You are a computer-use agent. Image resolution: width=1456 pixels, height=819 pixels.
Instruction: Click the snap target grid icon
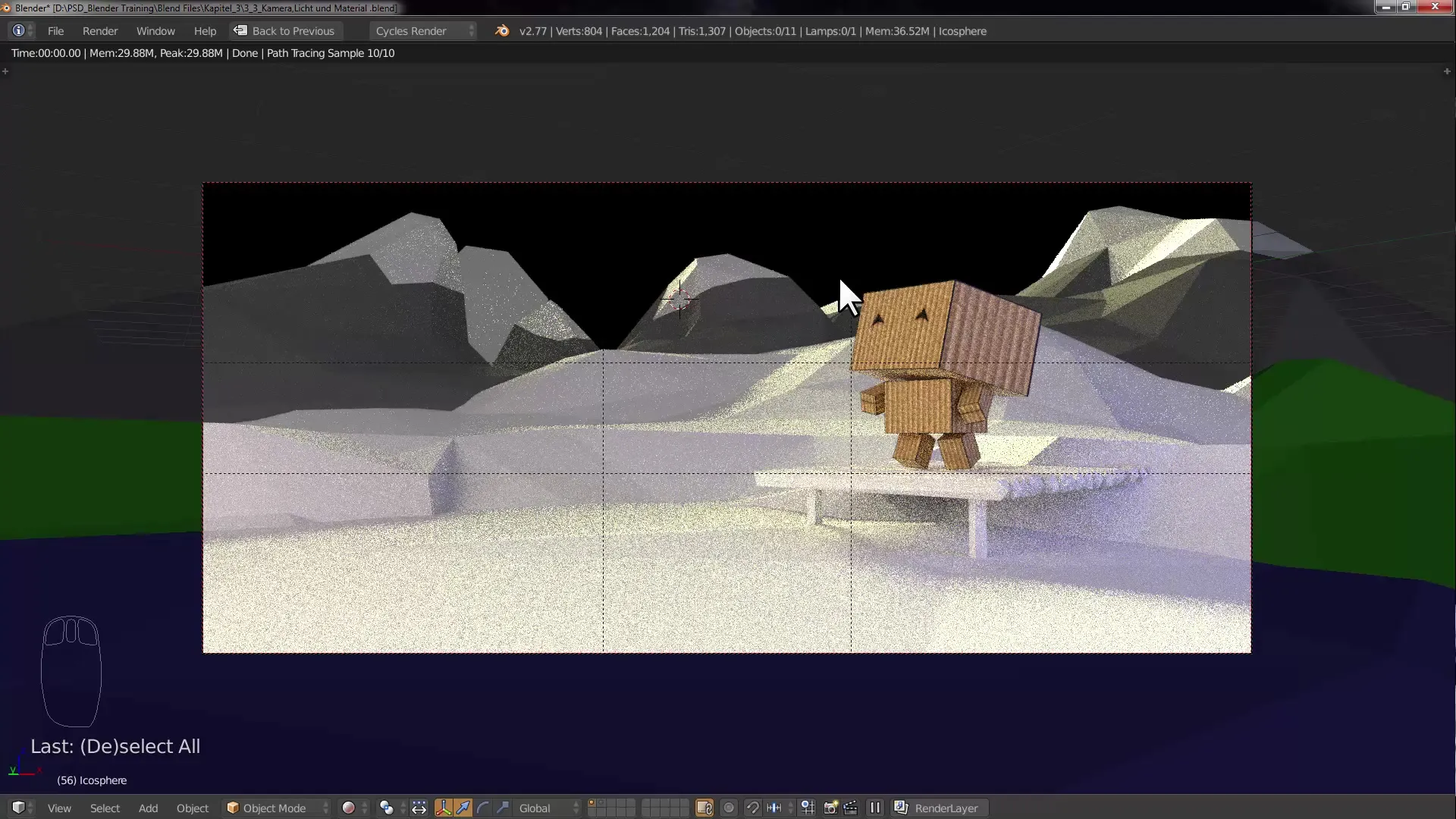808,808
